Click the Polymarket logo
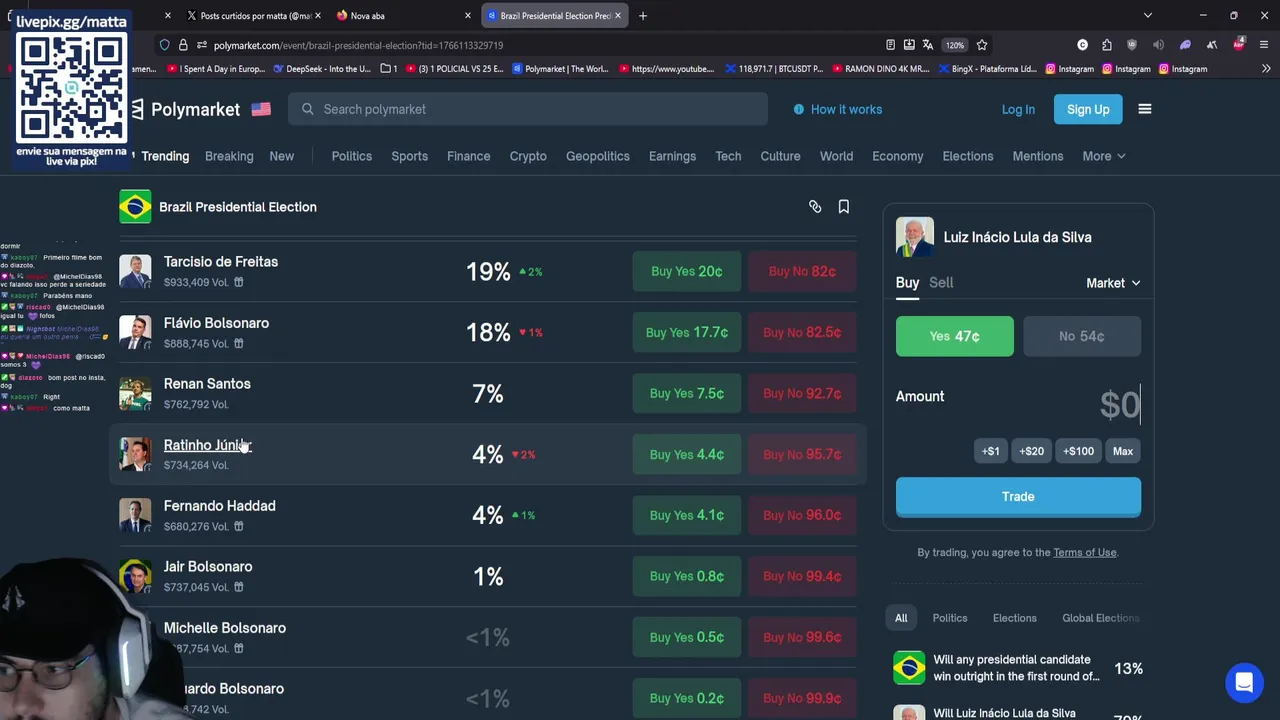1280x720 pixels. click(x=186, y=109)
